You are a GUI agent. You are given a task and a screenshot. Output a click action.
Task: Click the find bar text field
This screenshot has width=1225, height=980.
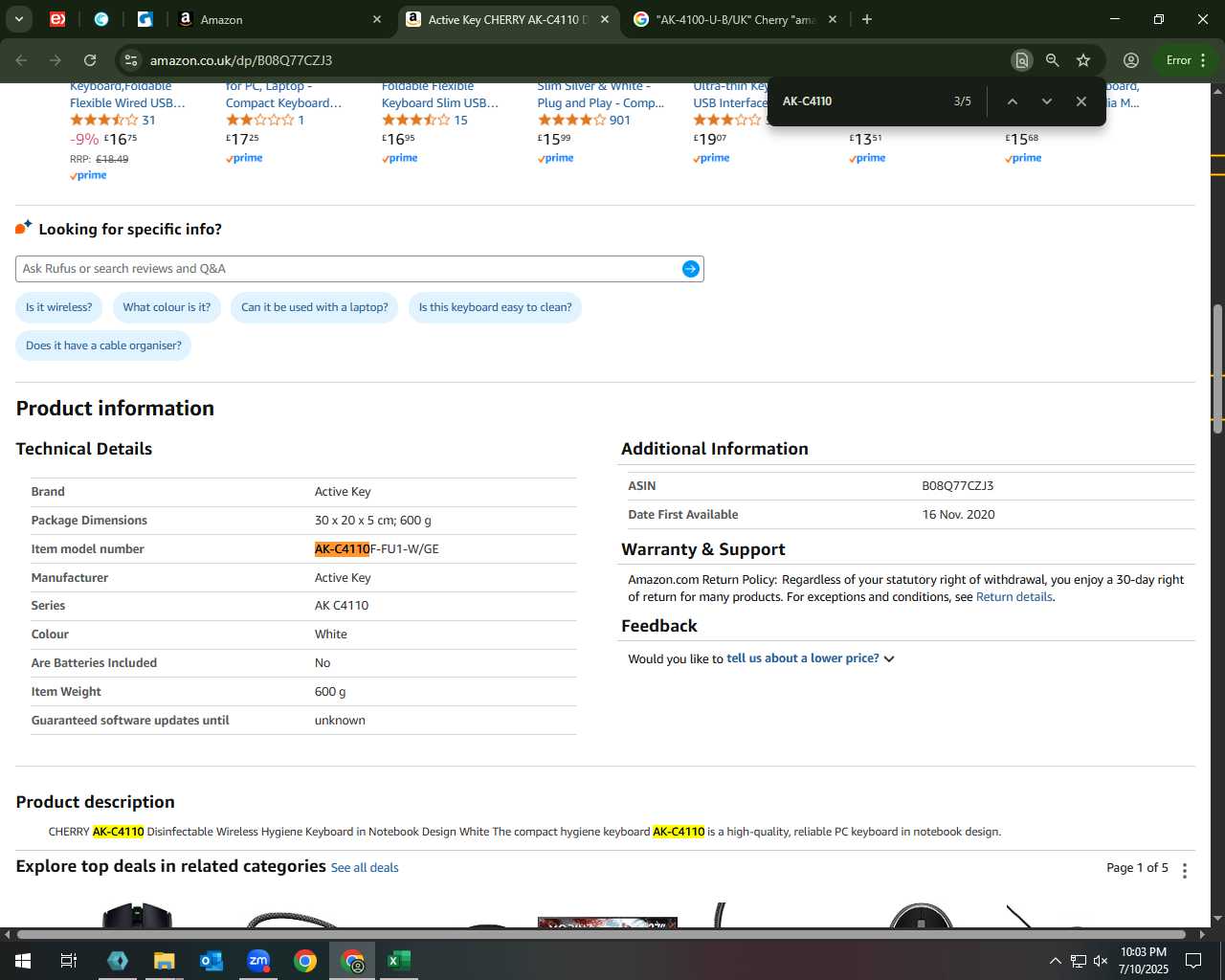(861, 101)
